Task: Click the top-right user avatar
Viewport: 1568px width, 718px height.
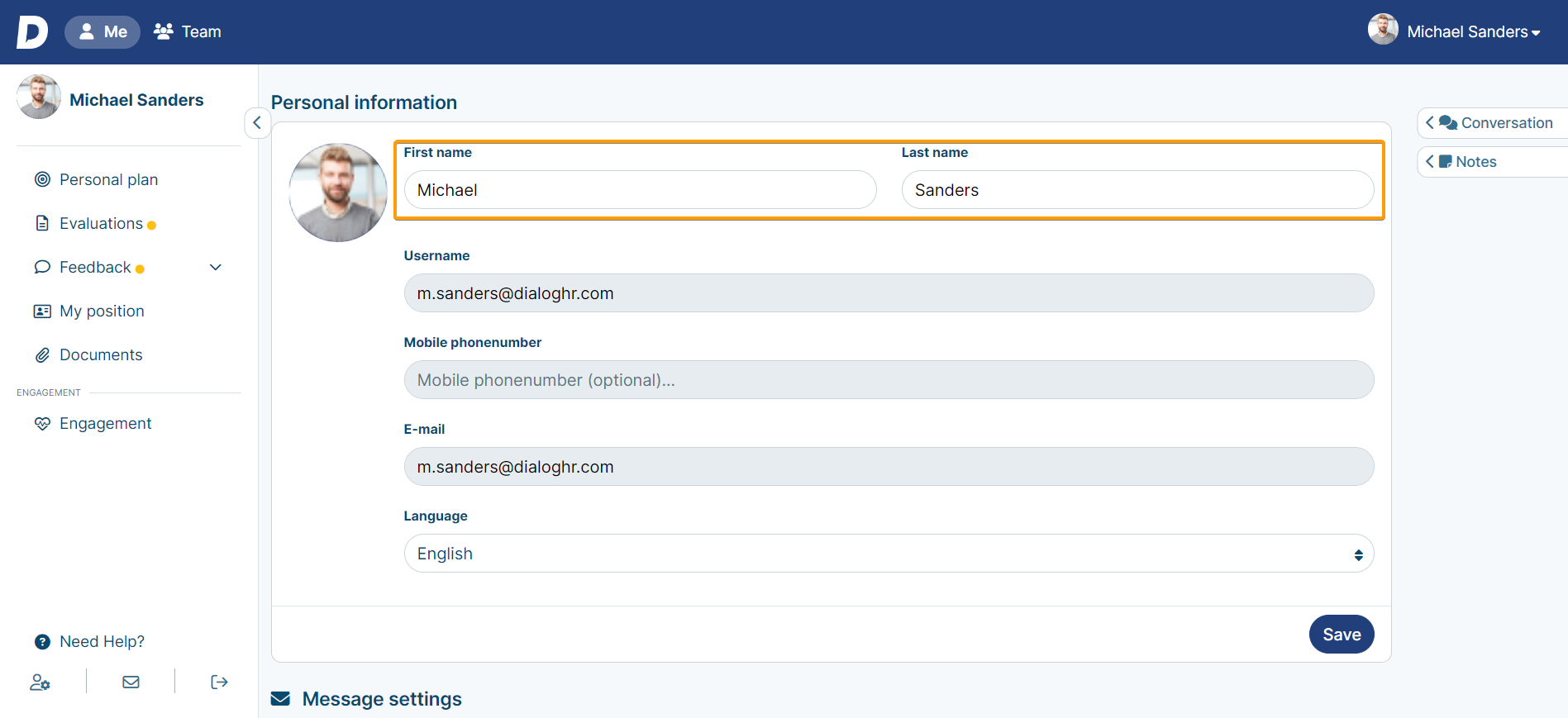Action: tap(1383, 29)
